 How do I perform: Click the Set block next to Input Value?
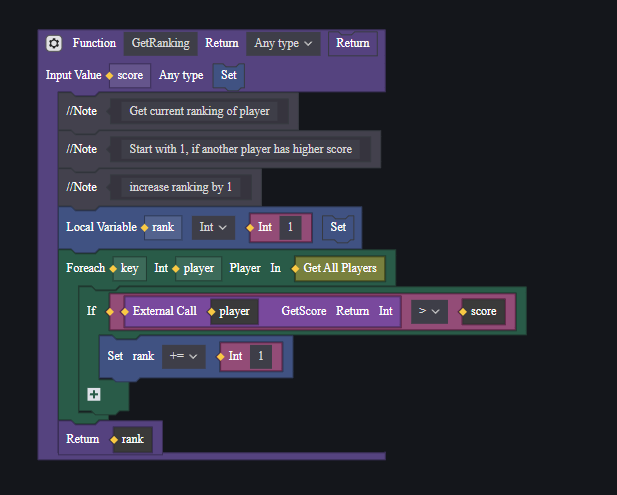(x=228, y=75)
